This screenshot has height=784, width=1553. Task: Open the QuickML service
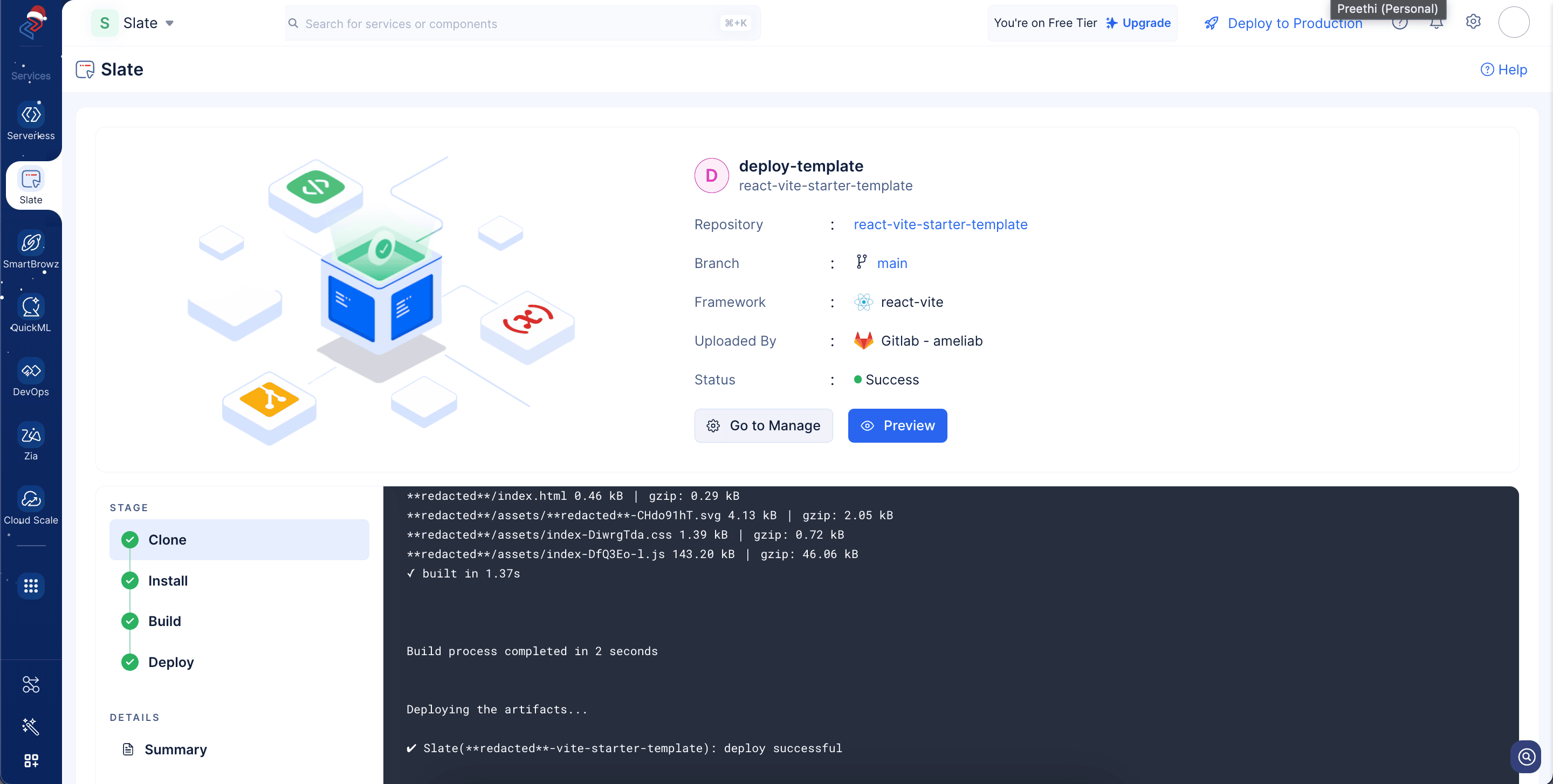tap(31, 314)
